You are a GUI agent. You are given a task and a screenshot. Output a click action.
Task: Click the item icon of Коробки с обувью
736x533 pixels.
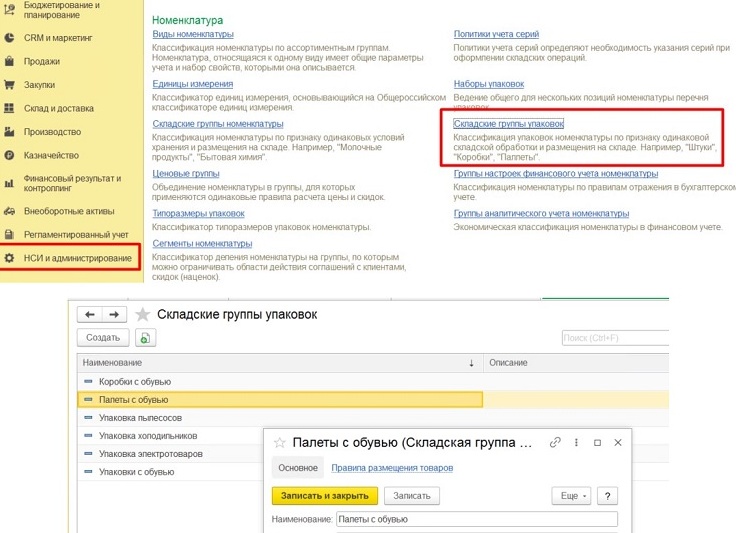coord(88,381)
